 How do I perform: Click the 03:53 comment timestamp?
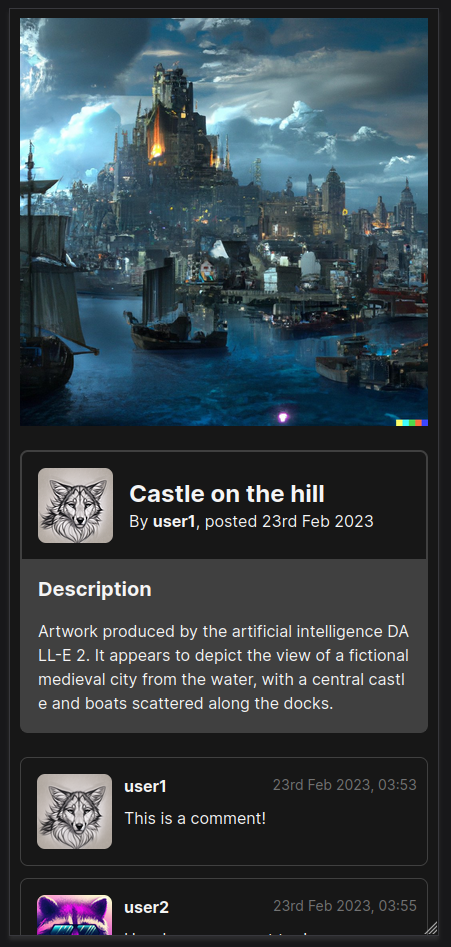[345, 785]
